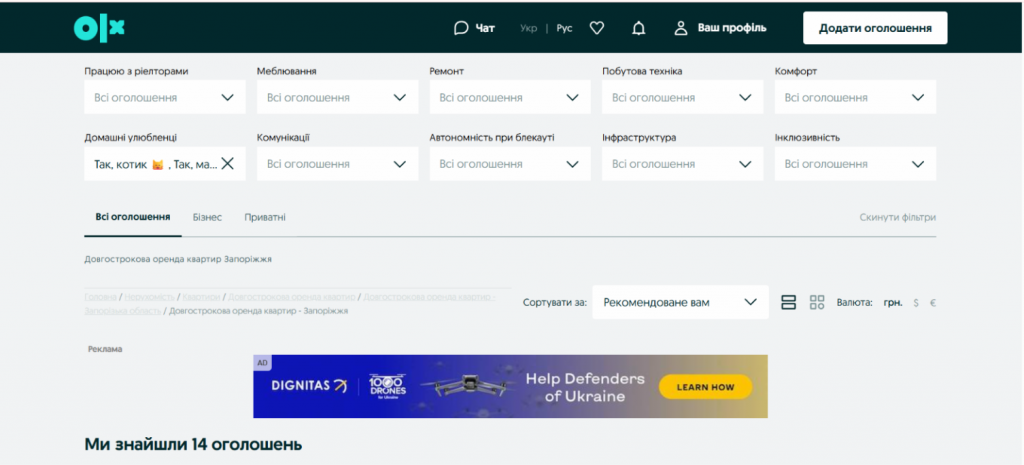1024x465 pixels.
Task: Switch to the Бізнес tab
Action: (x=207, y=217)
